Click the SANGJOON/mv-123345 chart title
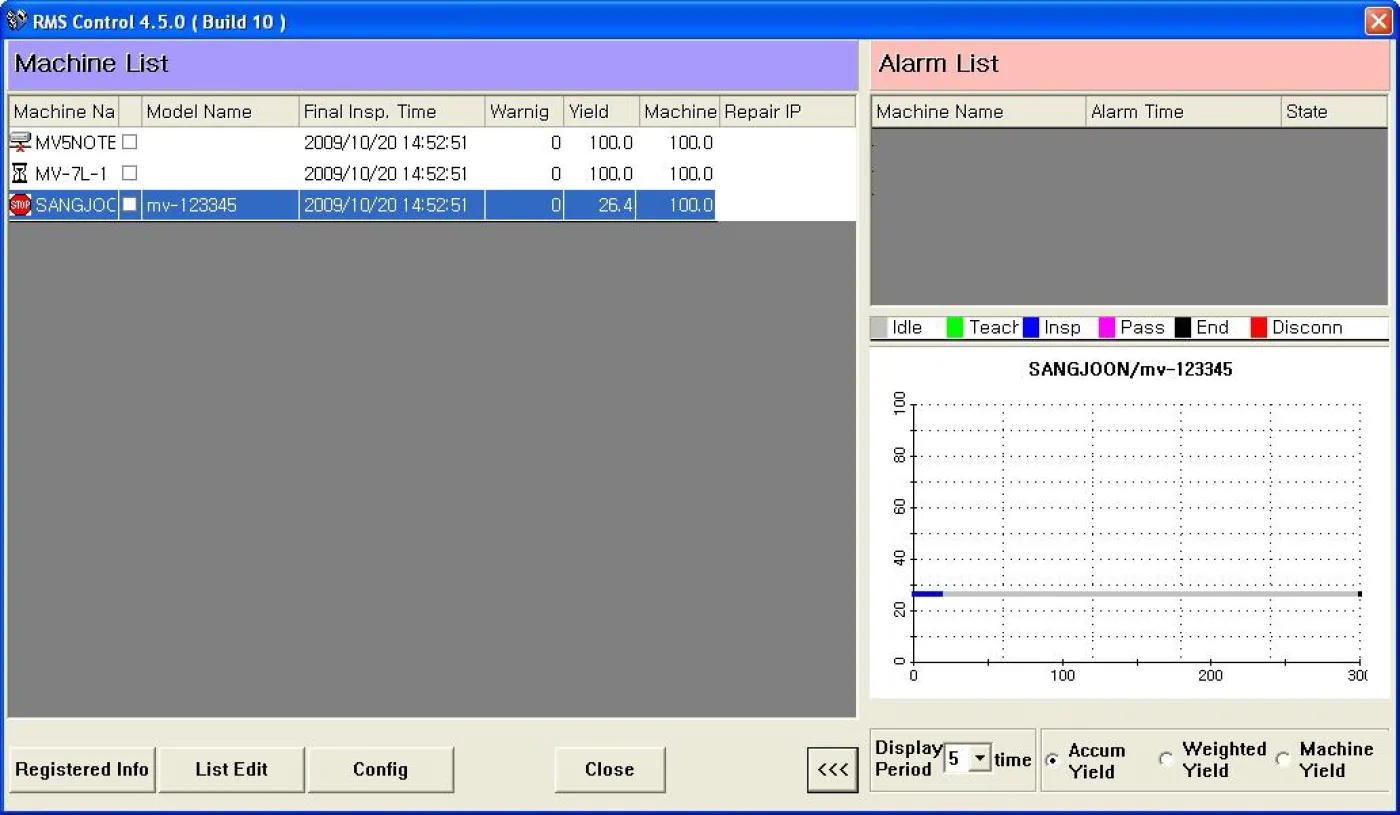This screenshot has width=1400, height=815. (1130, 369)
